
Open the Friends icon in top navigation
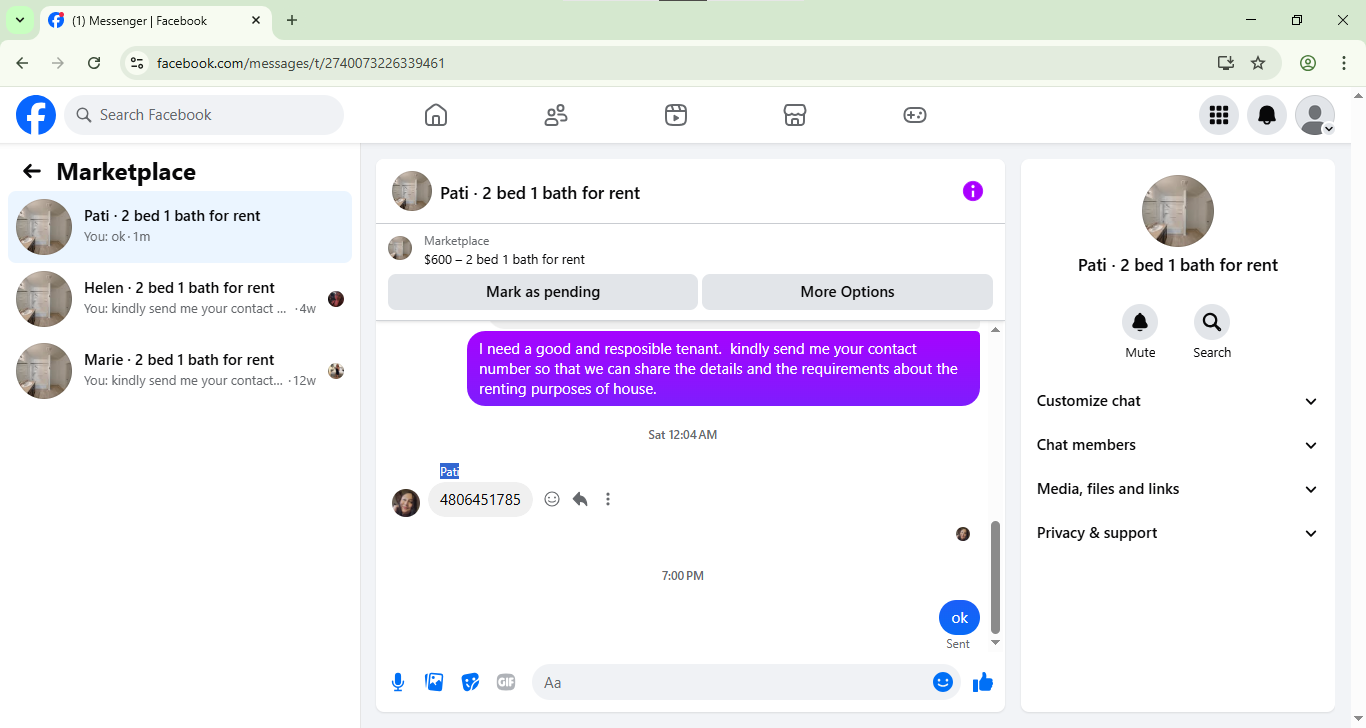556,115
